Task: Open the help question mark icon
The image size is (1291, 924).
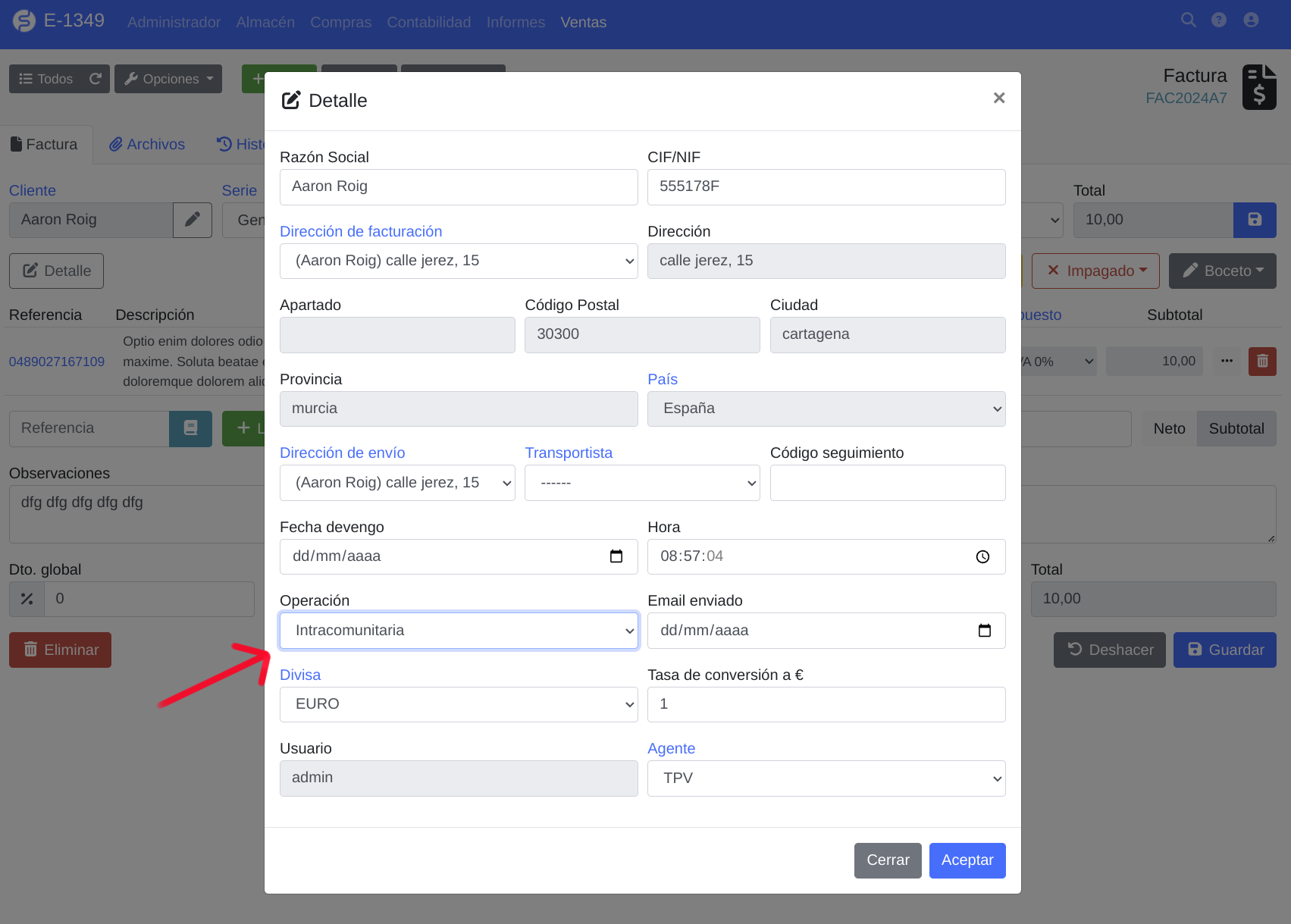Action: click(1219, 20)
